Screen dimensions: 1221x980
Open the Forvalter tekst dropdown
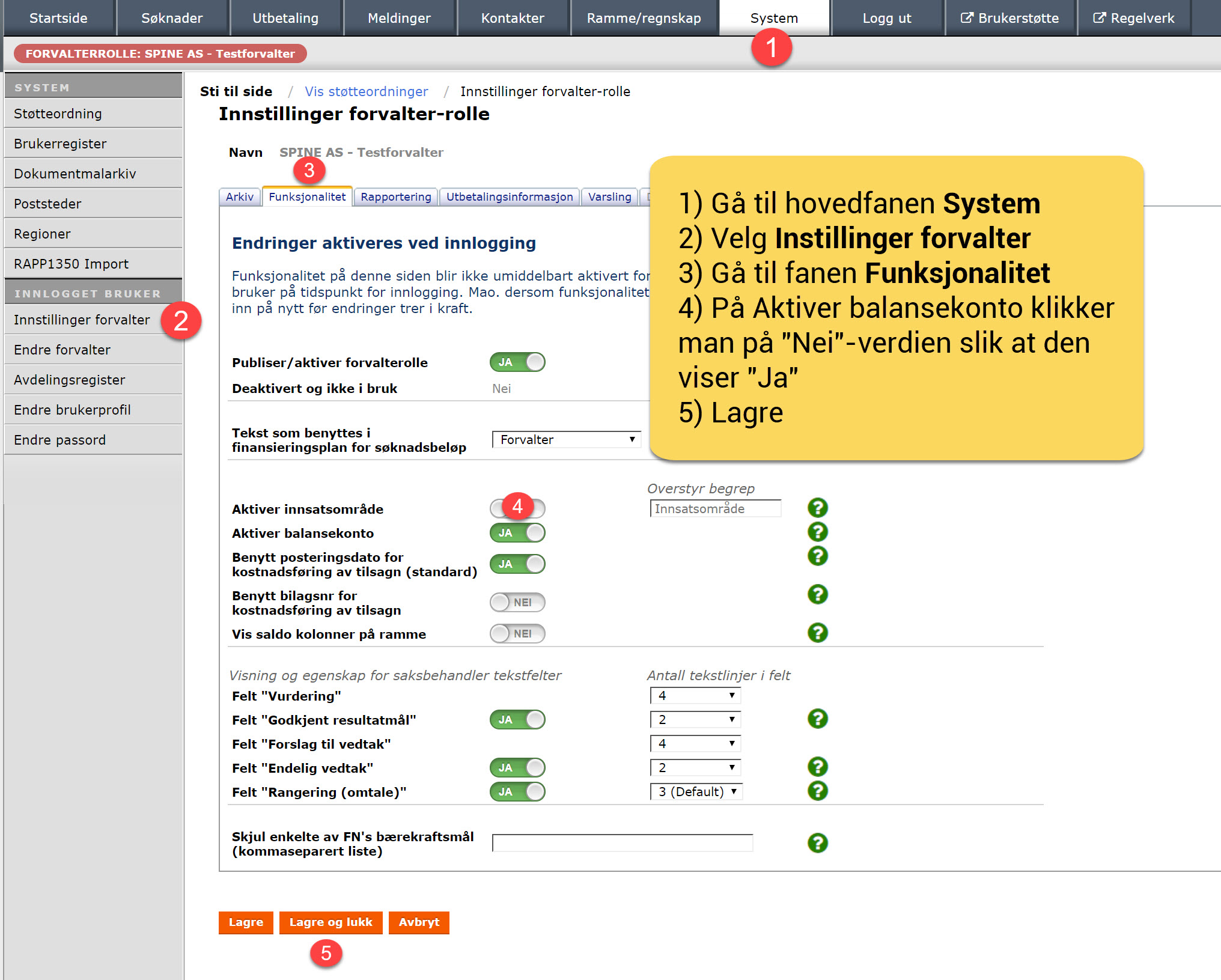[566, 439]
